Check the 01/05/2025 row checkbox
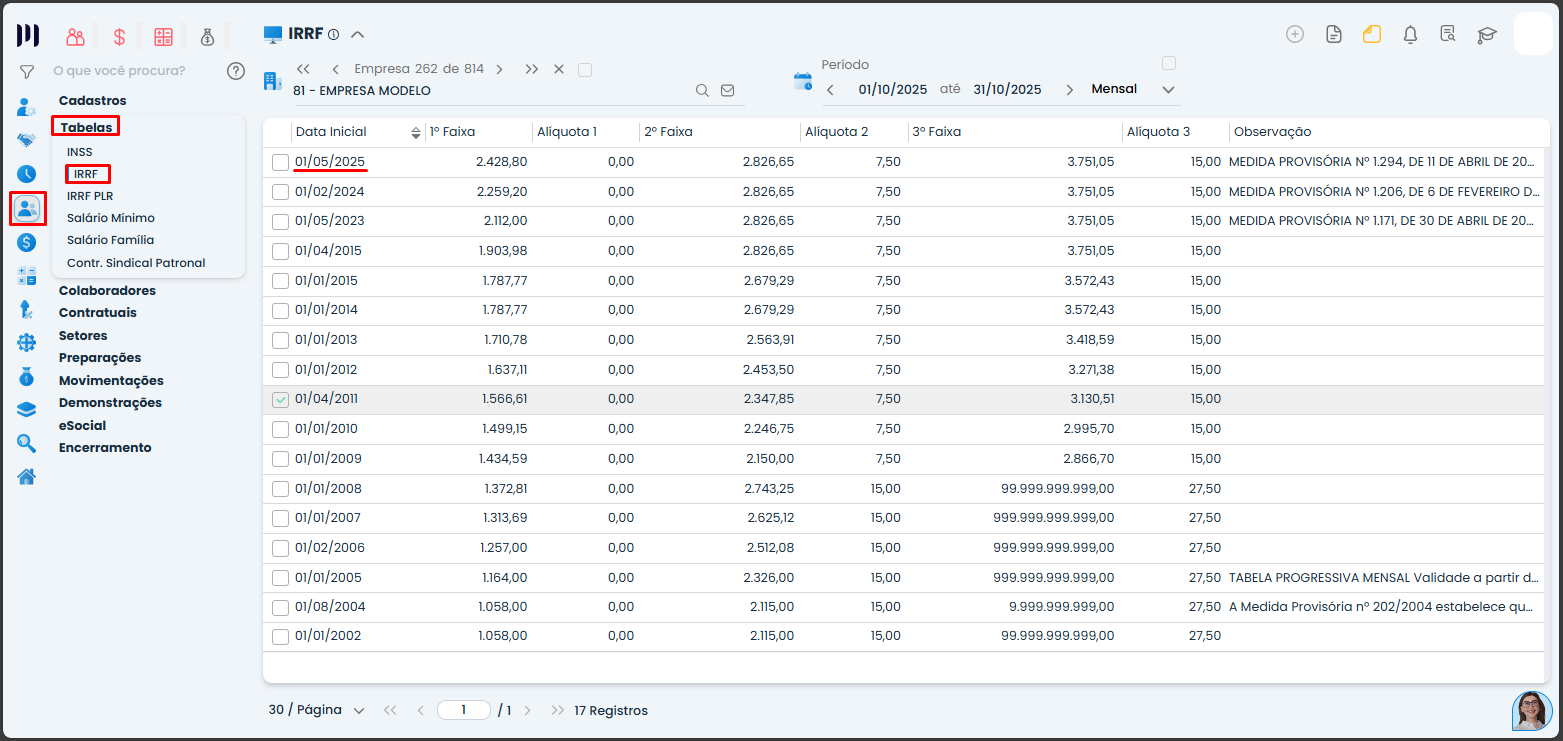The image size is (1563, 741). point(280,162)
